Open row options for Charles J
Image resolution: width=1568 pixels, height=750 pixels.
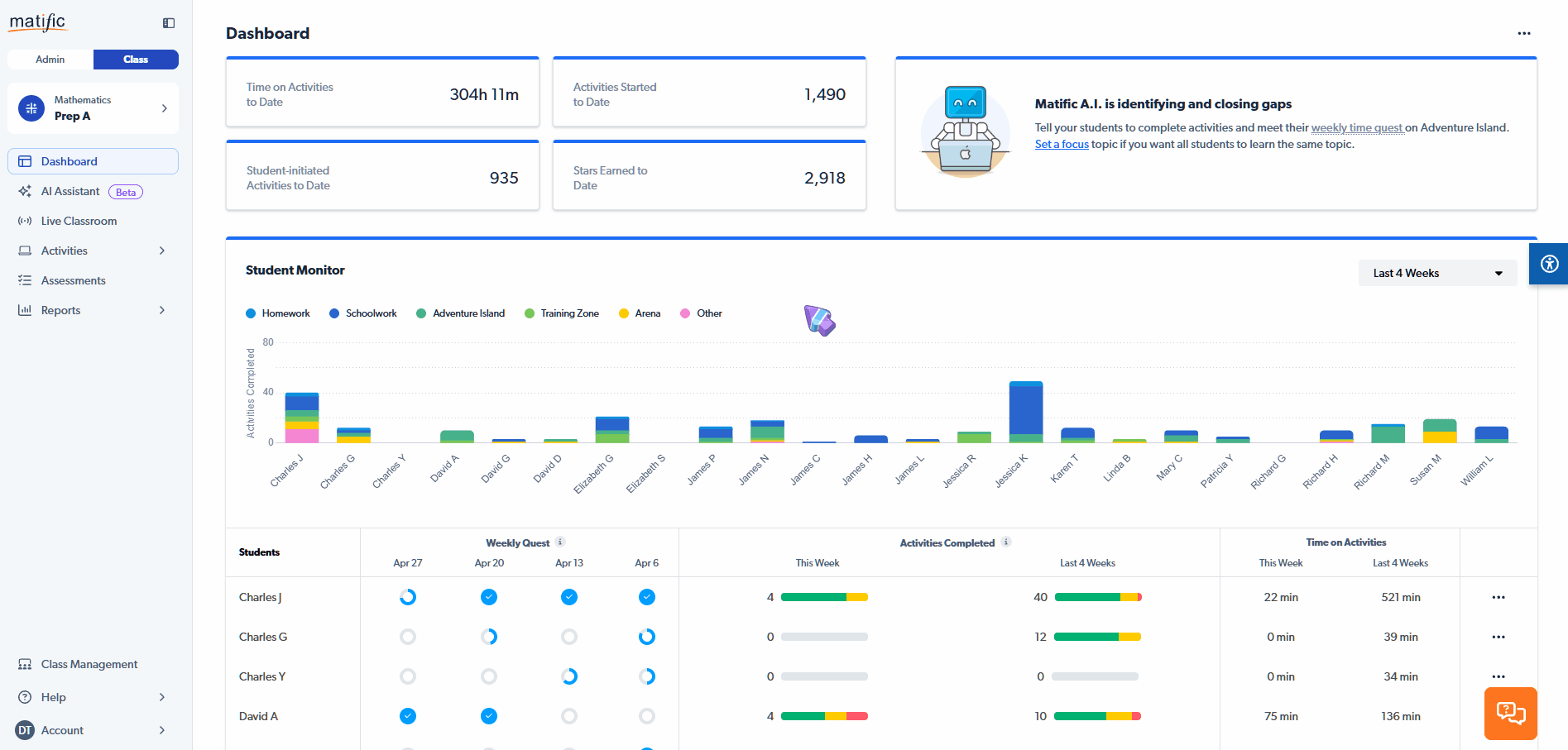click(1498, 597)
